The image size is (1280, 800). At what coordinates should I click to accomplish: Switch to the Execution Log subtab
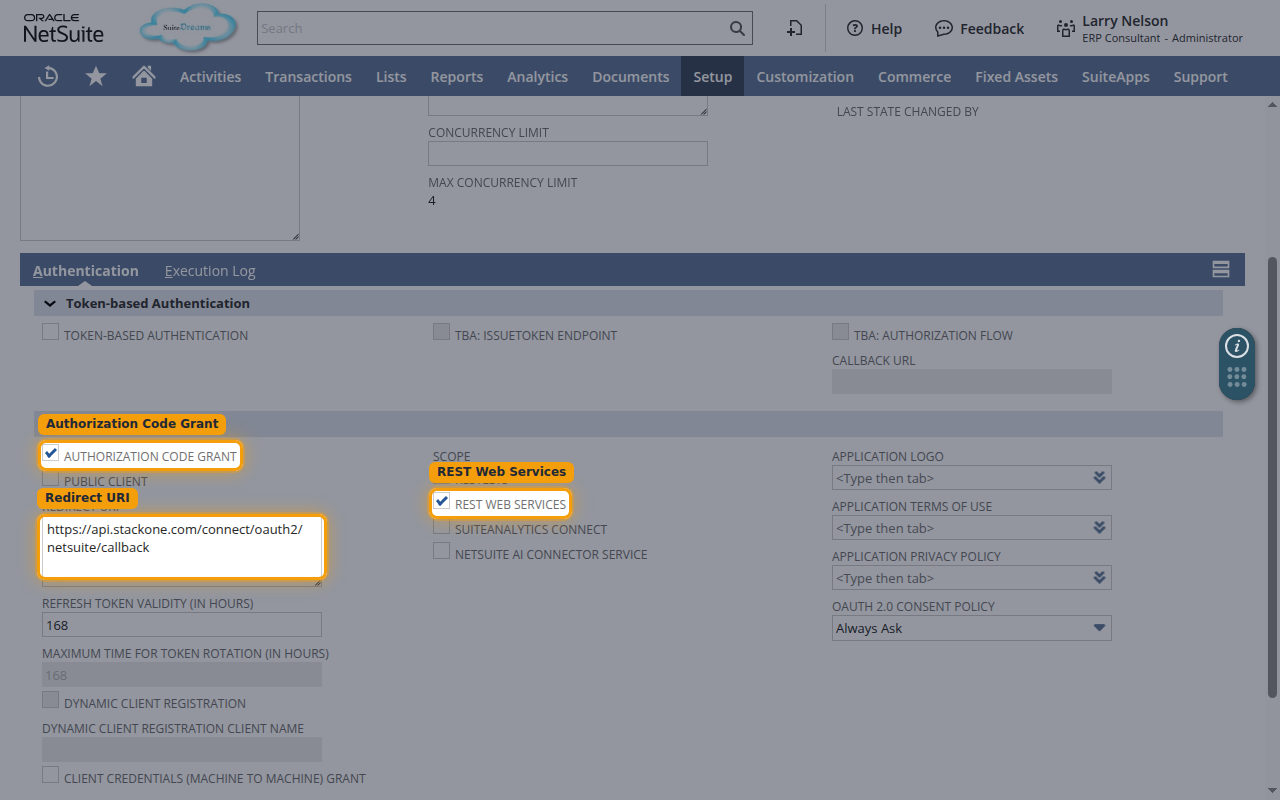(210, 270)
